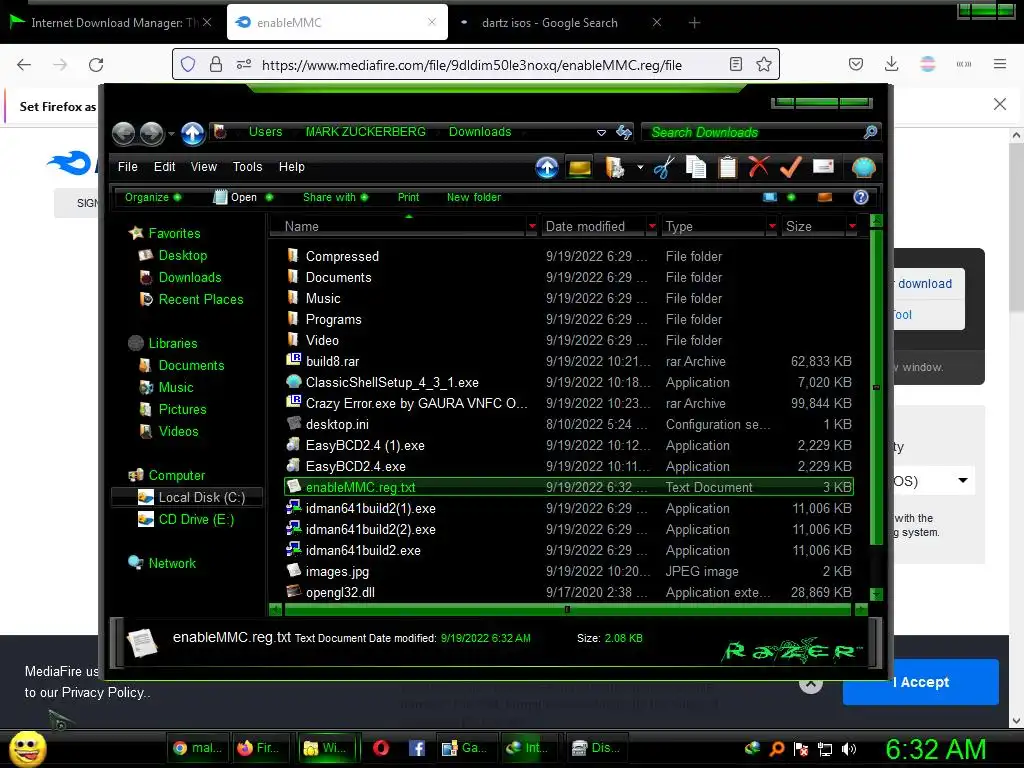Click the Change view icon in the command bar
Image resolution: width=1024 pixels, height=768 pixels.
[770, 197]
